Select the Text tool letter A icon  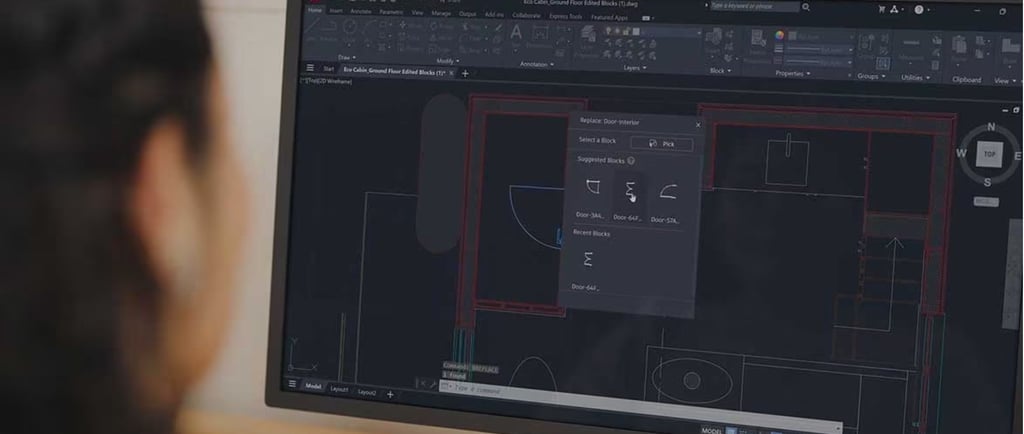coord(516,31)
